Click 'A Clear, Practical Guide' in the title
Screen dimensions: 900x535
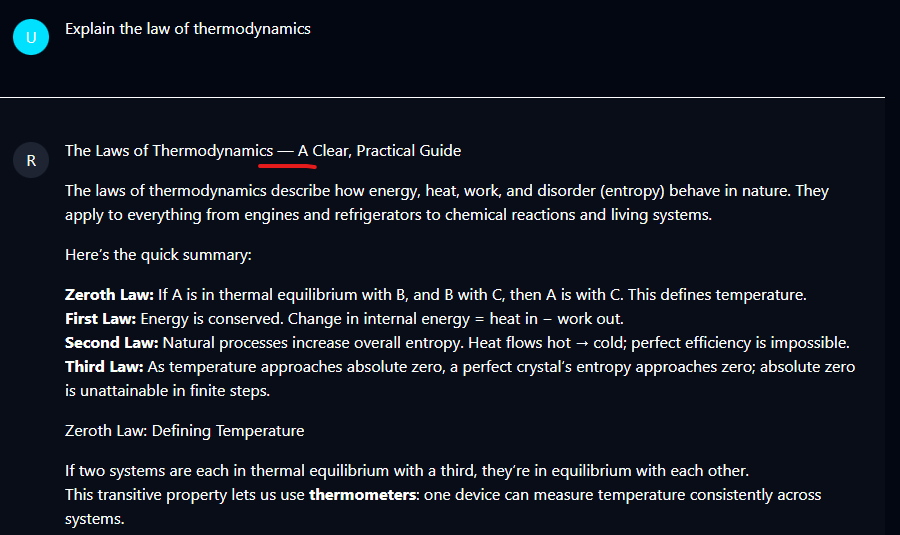(x=379, y=150)
